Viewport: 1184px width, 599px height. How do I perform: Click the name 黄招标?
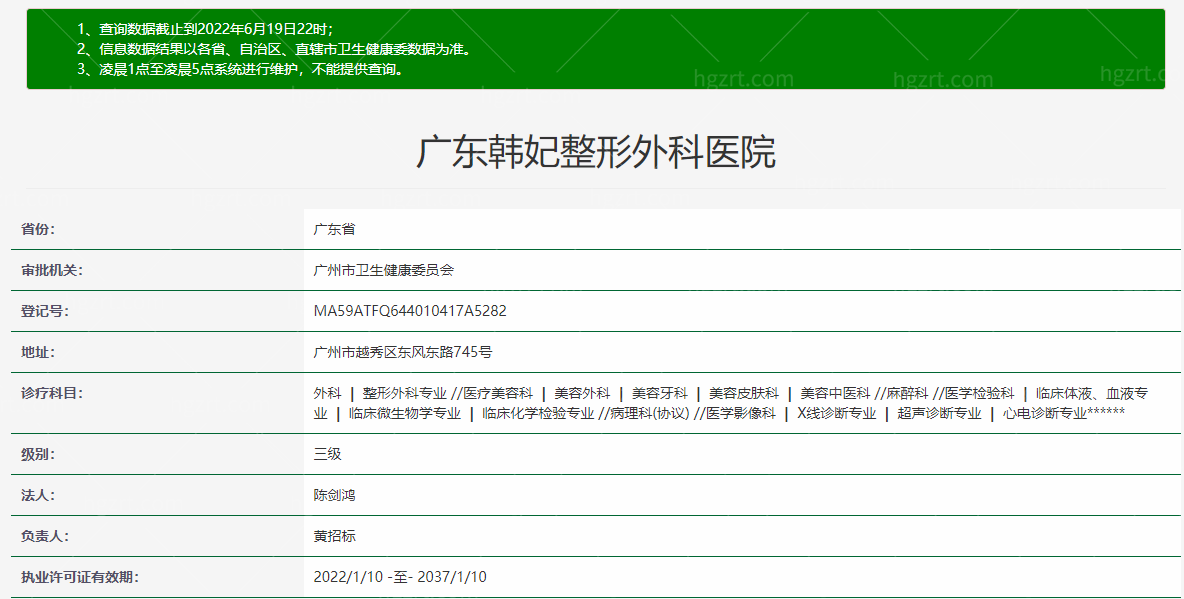click(x=335, y=536)
